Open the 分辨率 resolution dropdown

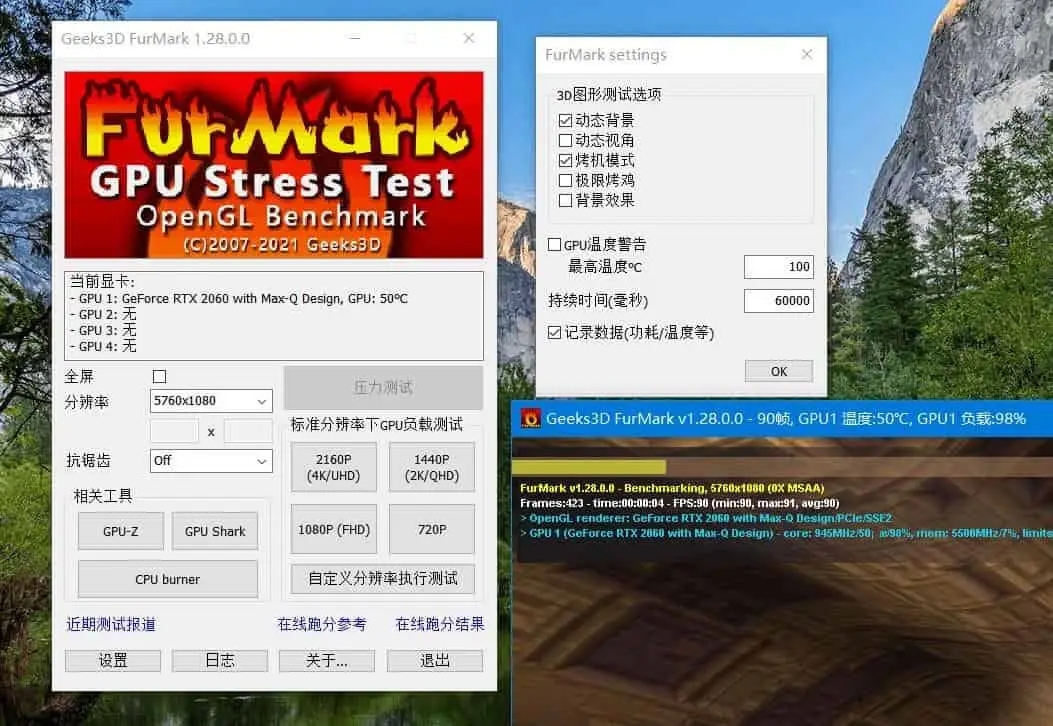coord(211,401)
